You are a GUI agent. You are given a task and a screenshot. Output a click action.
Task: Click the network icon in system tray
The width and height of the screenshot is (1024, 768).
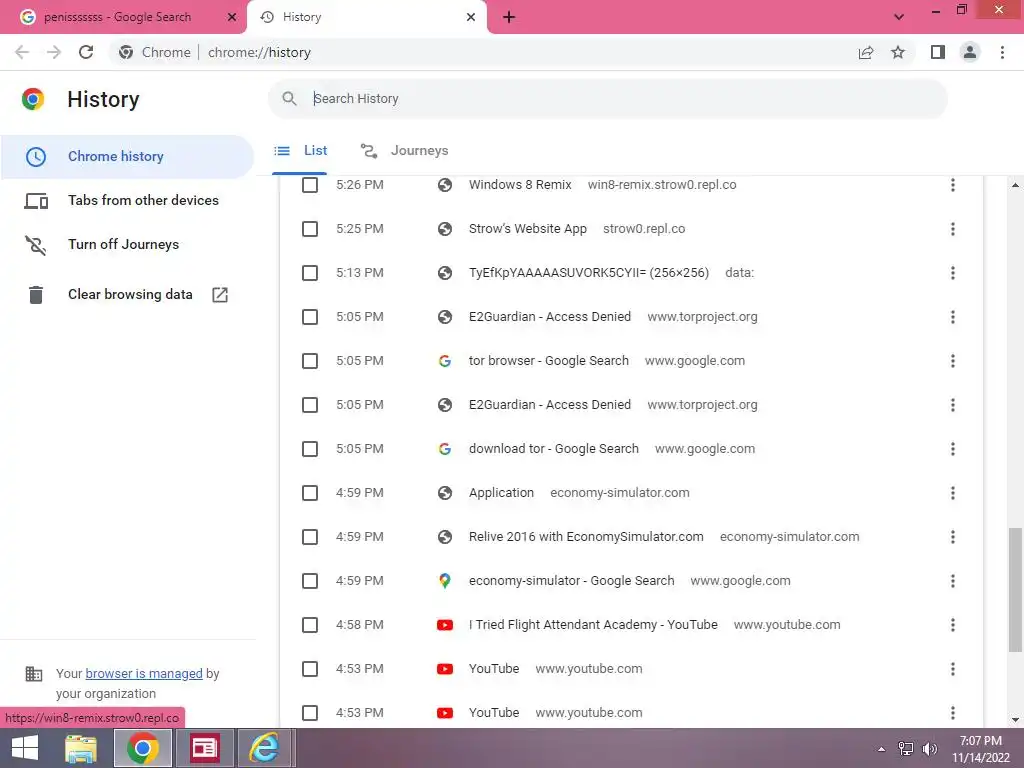point(906,748)
